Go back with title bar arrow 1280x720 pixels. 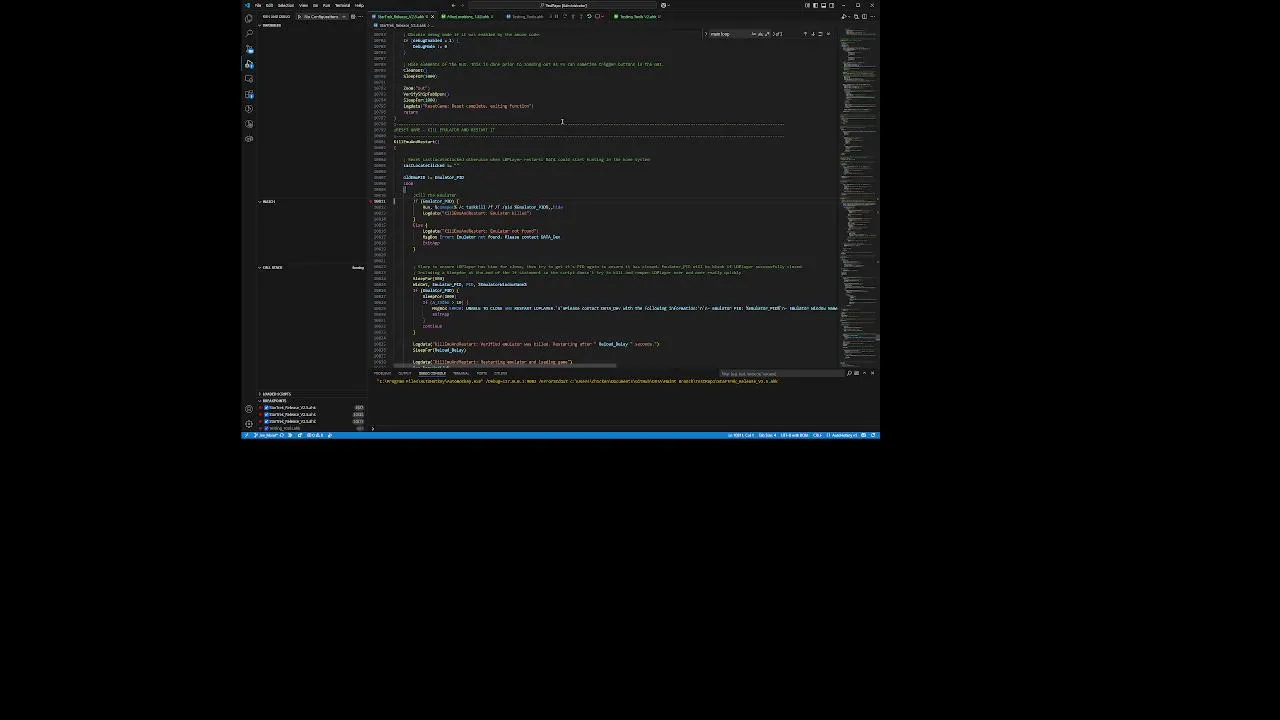(453, 5)
